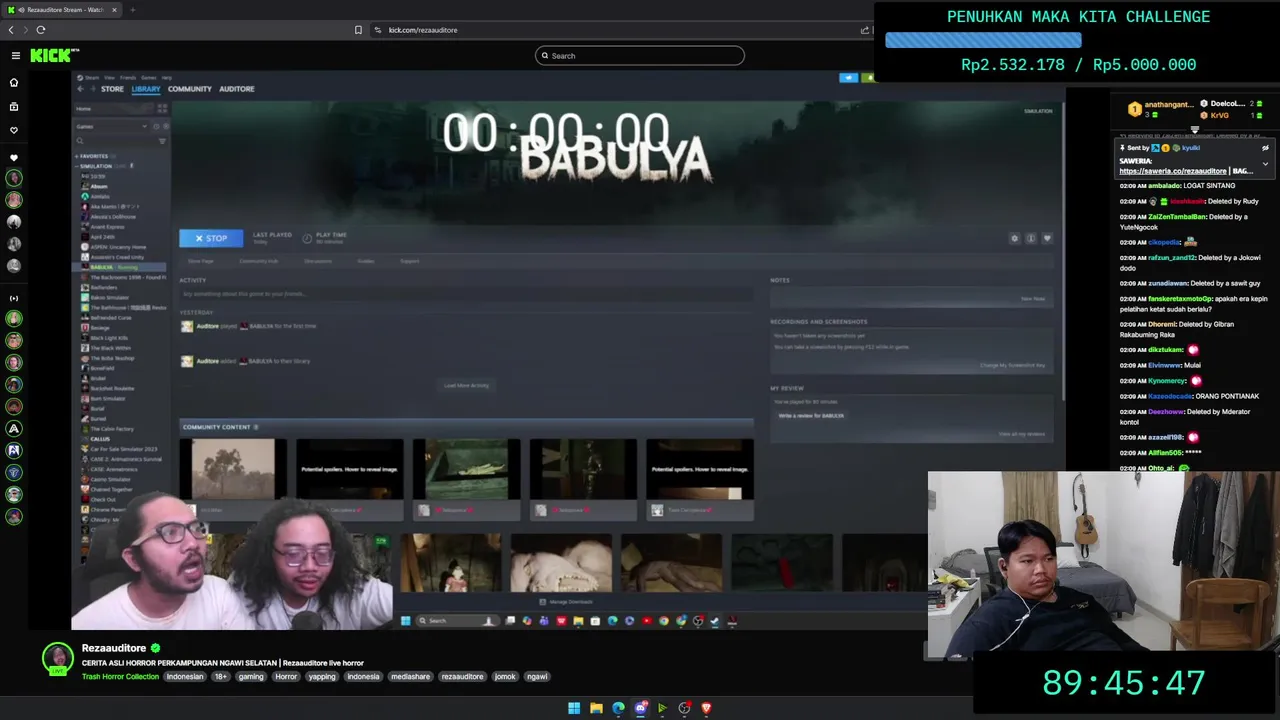Hide the pinned chat message
The width and height of the screenshot is (1280, 720).
[x=1265, y=148]
